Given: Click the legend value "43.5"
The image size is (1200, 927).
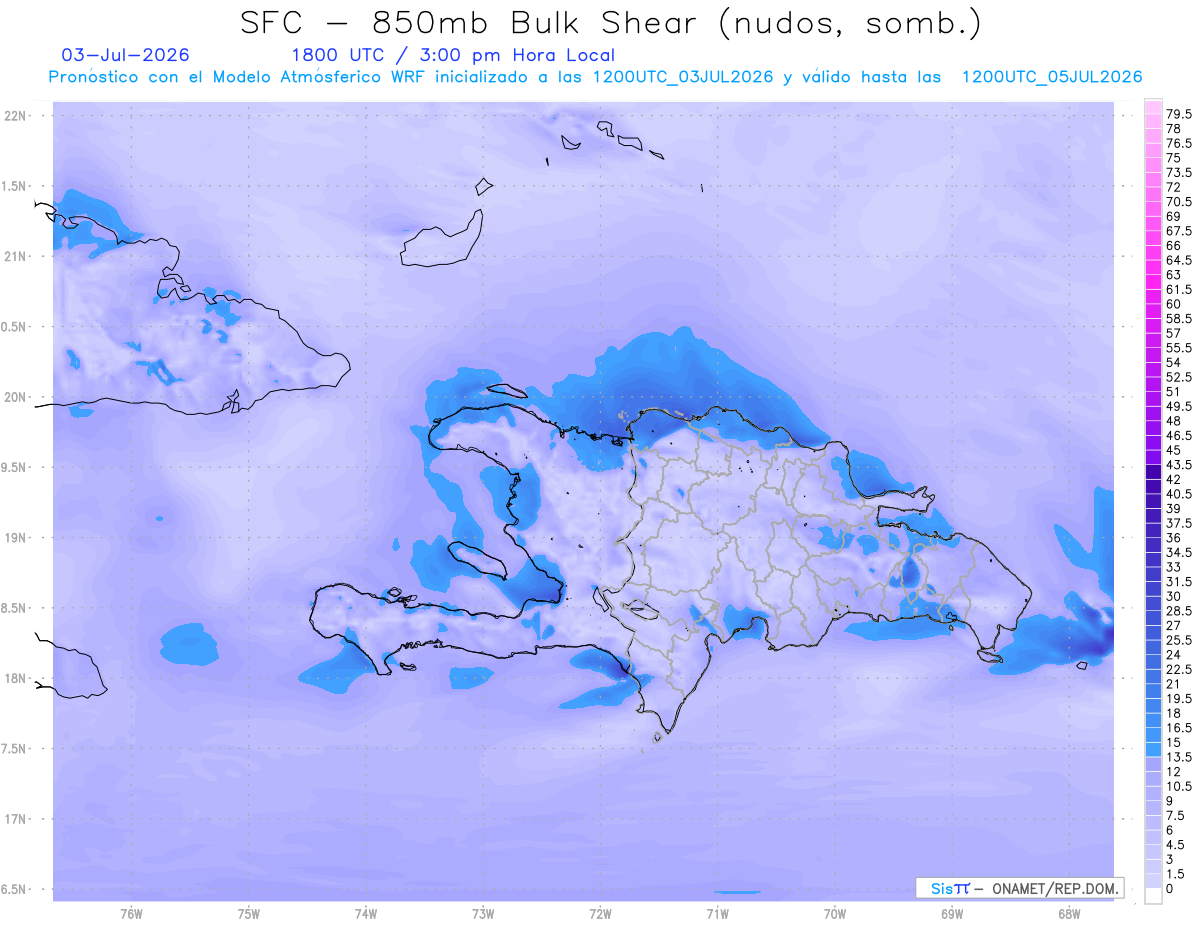Looking at the screenshot, I should pos(1179,465).
